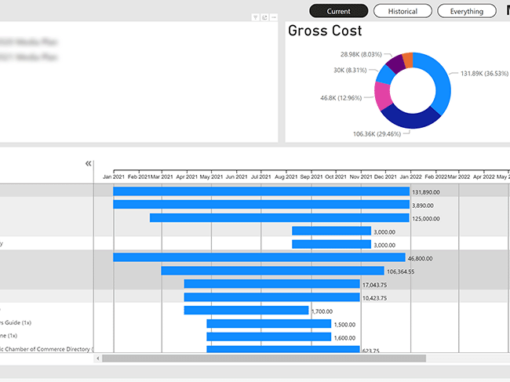Click the Dec 2021 timeline header
This screenshot has height=382, width=510.
(x=385, y=177)
